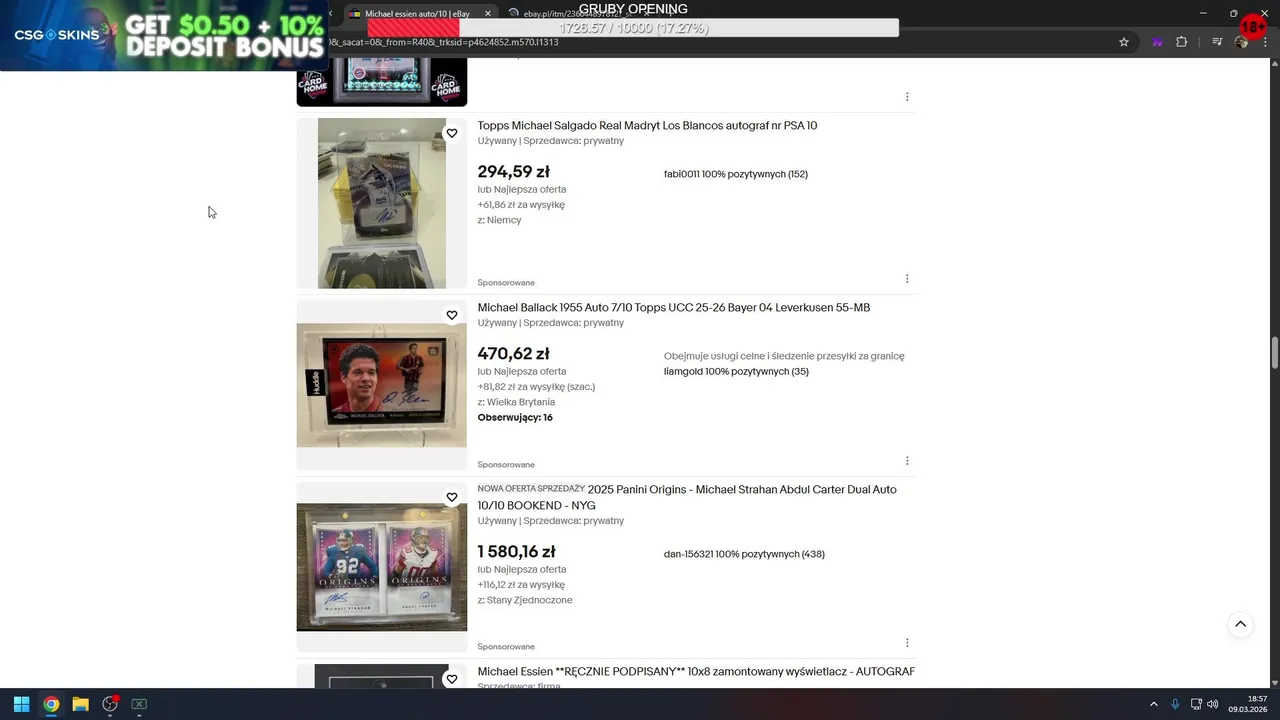Click the page vertical scrollbar thumb
1280x720 pixels.
(x=1274, y=354)
